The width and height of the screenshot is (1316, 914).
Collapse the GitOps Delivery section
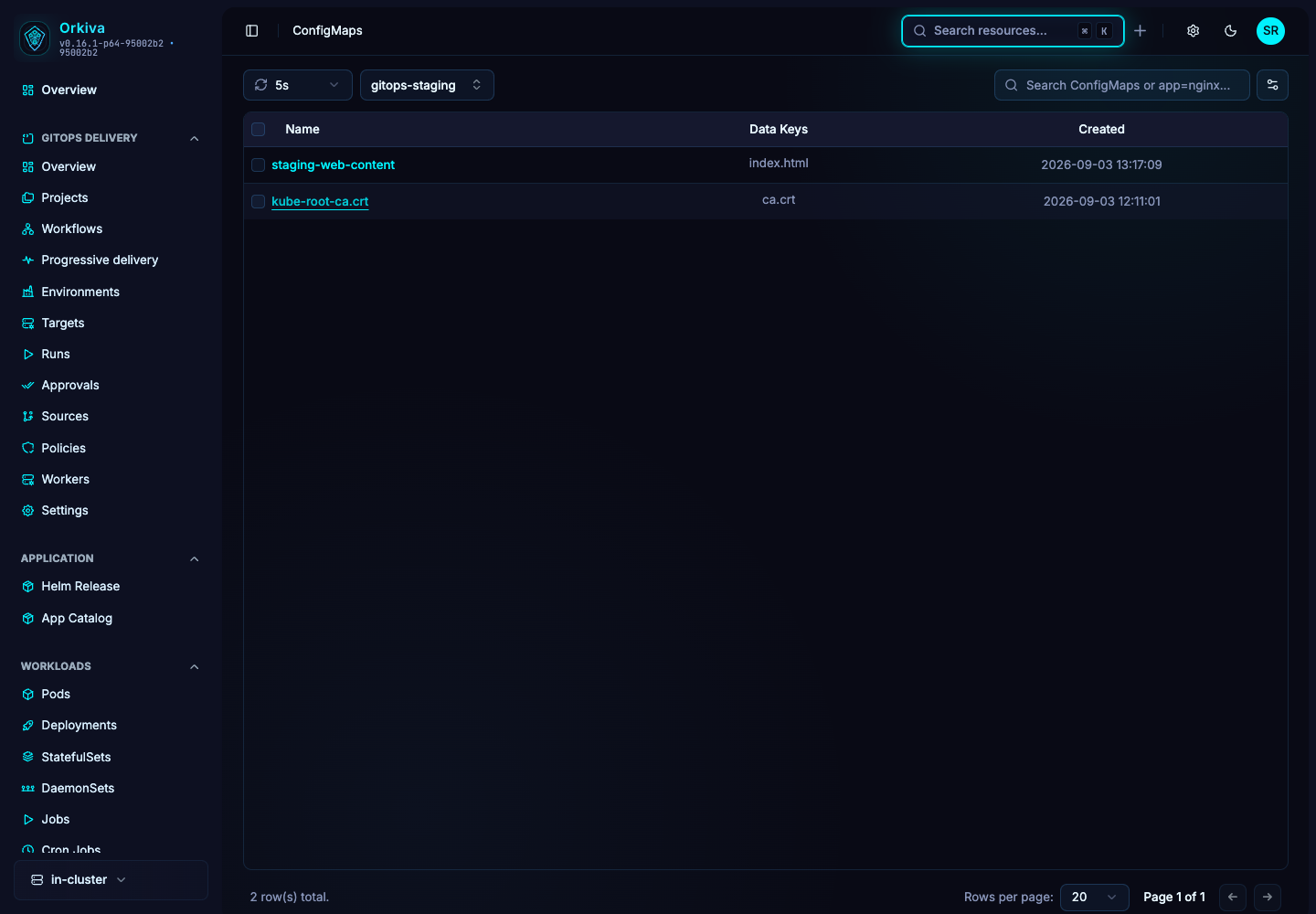pos(194,138)
